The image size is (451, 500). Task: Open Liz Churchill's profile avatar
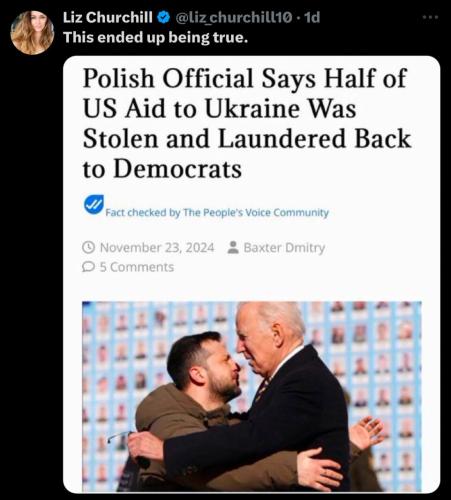coord(32,32)
